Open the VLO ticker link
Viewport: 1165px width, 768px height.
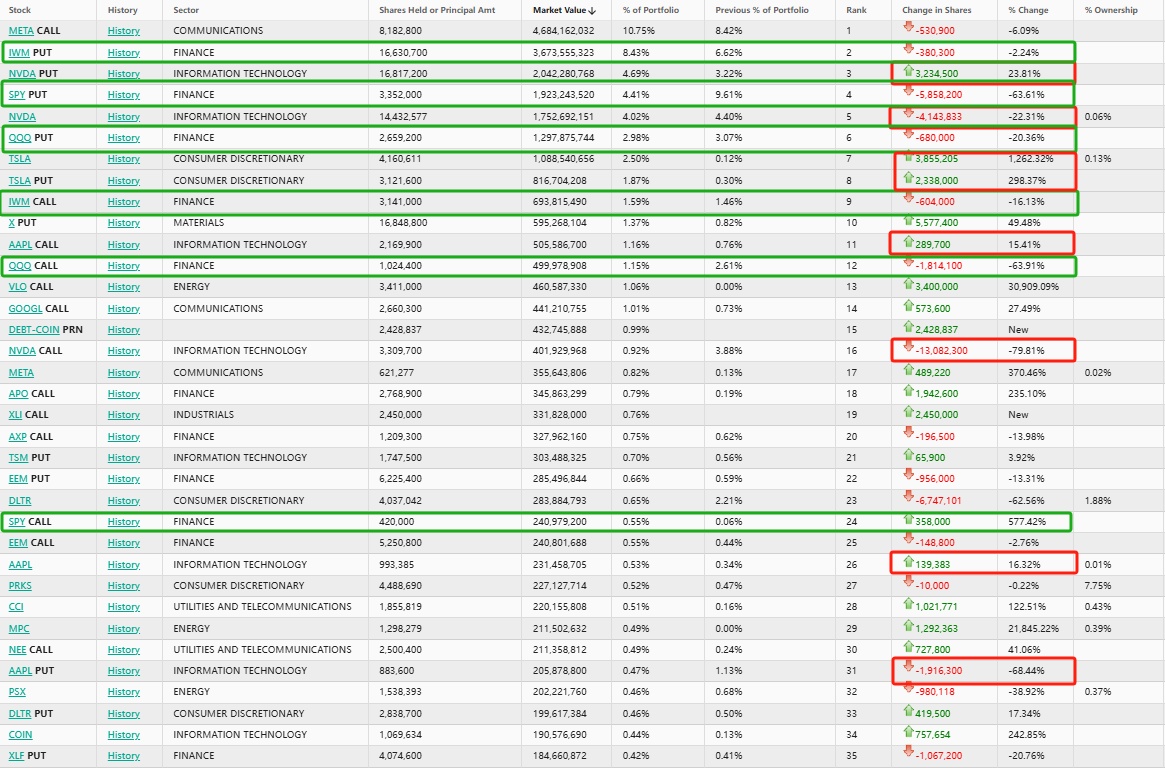point(18,287)
